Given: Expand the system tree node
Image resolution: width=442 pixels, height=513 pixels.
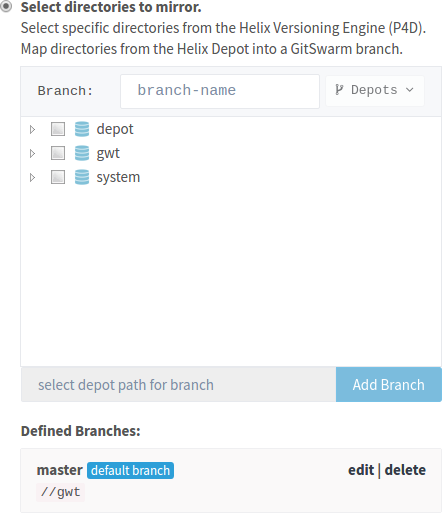Looking at the screenshot, I should (x=32, y=177).
